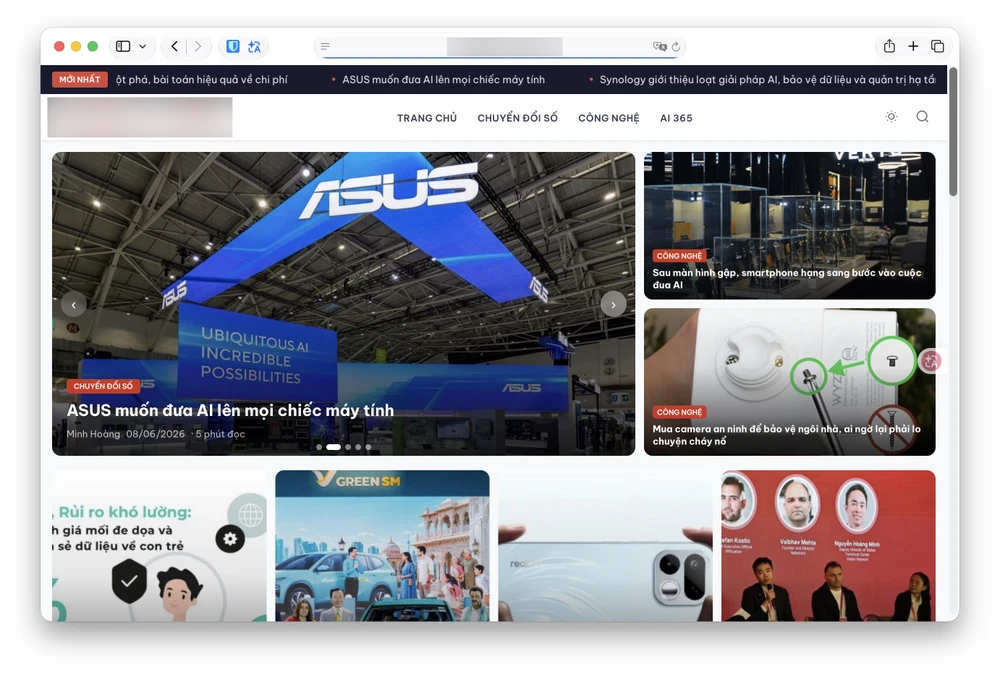Viewport: 1000px width, 675px height.
Task: Click the CÔNG NGHỆ tag on security camera card
Action: coord(679,412)
